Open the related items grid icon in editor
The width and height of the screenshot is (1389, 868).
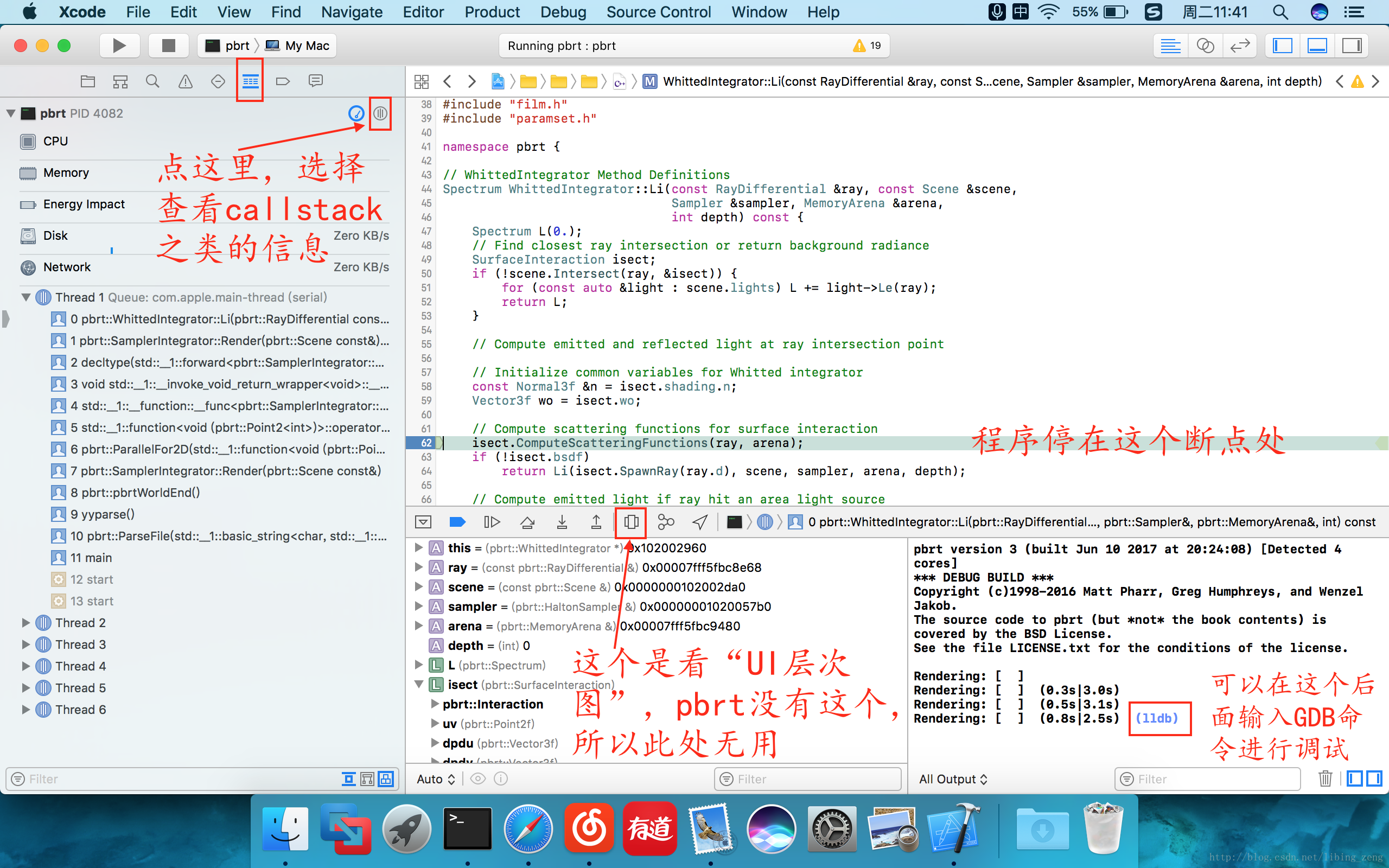click(421, 81)
